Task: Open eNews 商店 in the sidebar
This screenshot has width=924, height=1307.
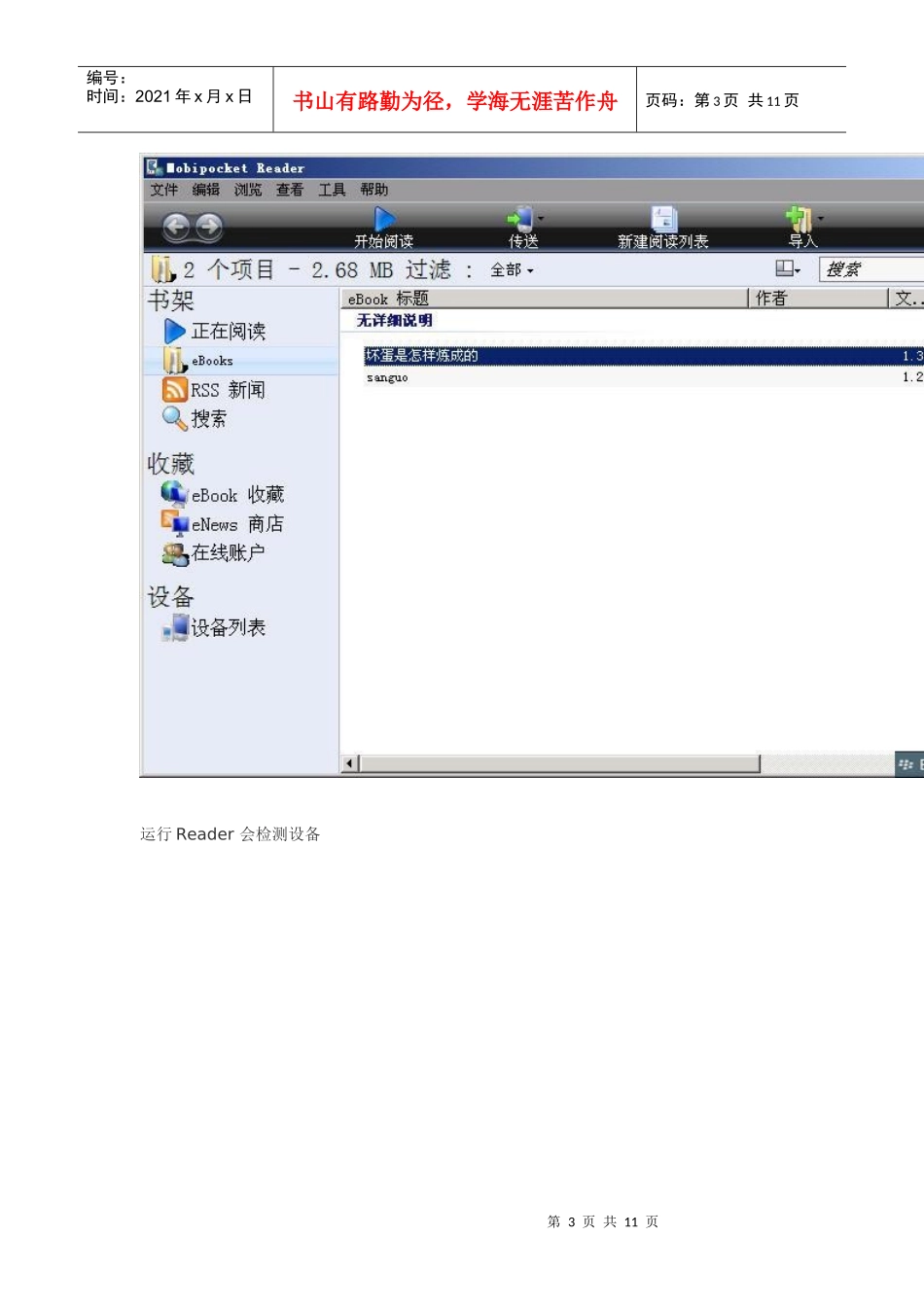Action: pos(237,524)
